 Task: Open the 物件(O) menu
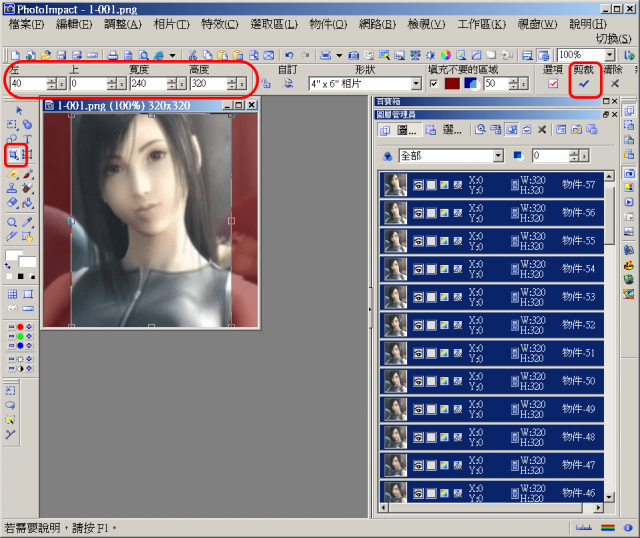coord(328,24)
